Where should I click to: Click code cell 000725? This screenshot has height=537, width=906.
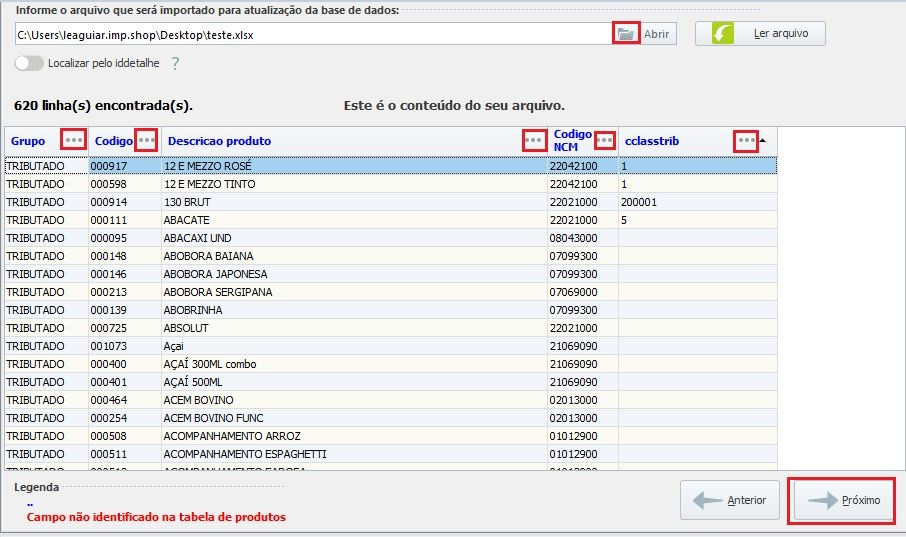[x=125, y=328]
